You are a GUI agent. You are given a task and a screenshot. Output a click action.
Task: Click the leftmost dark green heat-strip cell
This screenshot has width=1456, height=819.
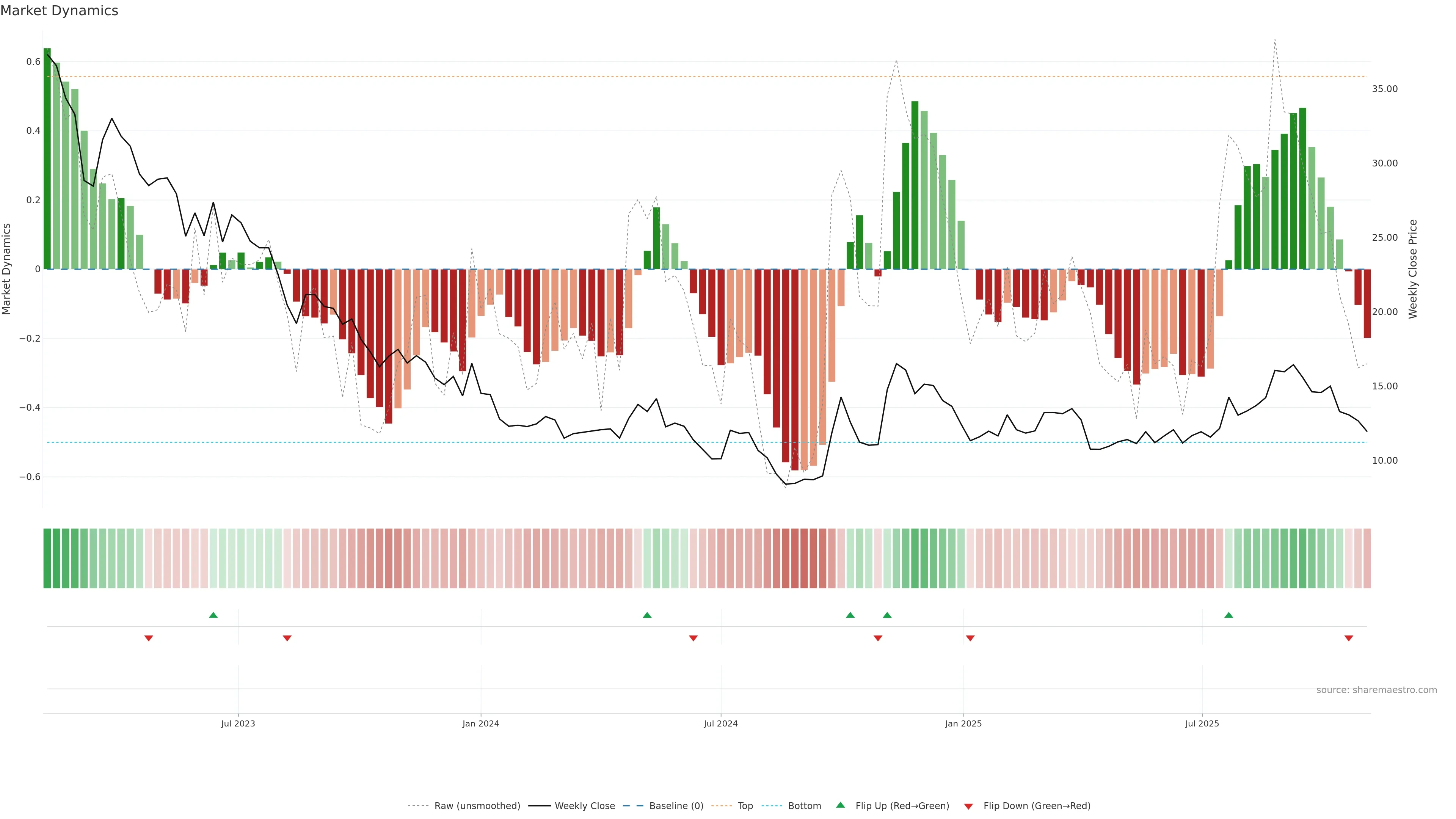point(47,558)
